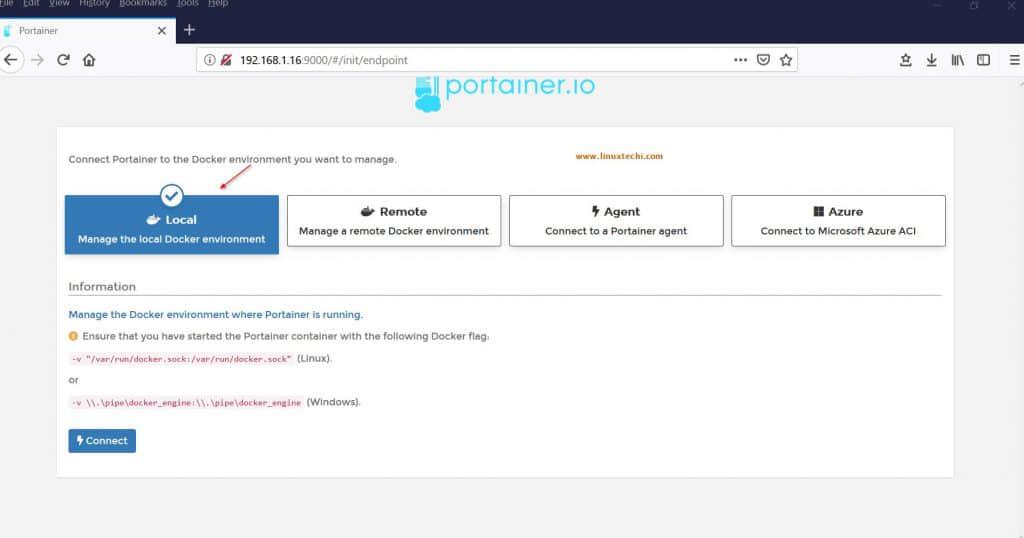Select the Local Docker environment option
Screen dimensions: 1024x538
click(172, 225)
